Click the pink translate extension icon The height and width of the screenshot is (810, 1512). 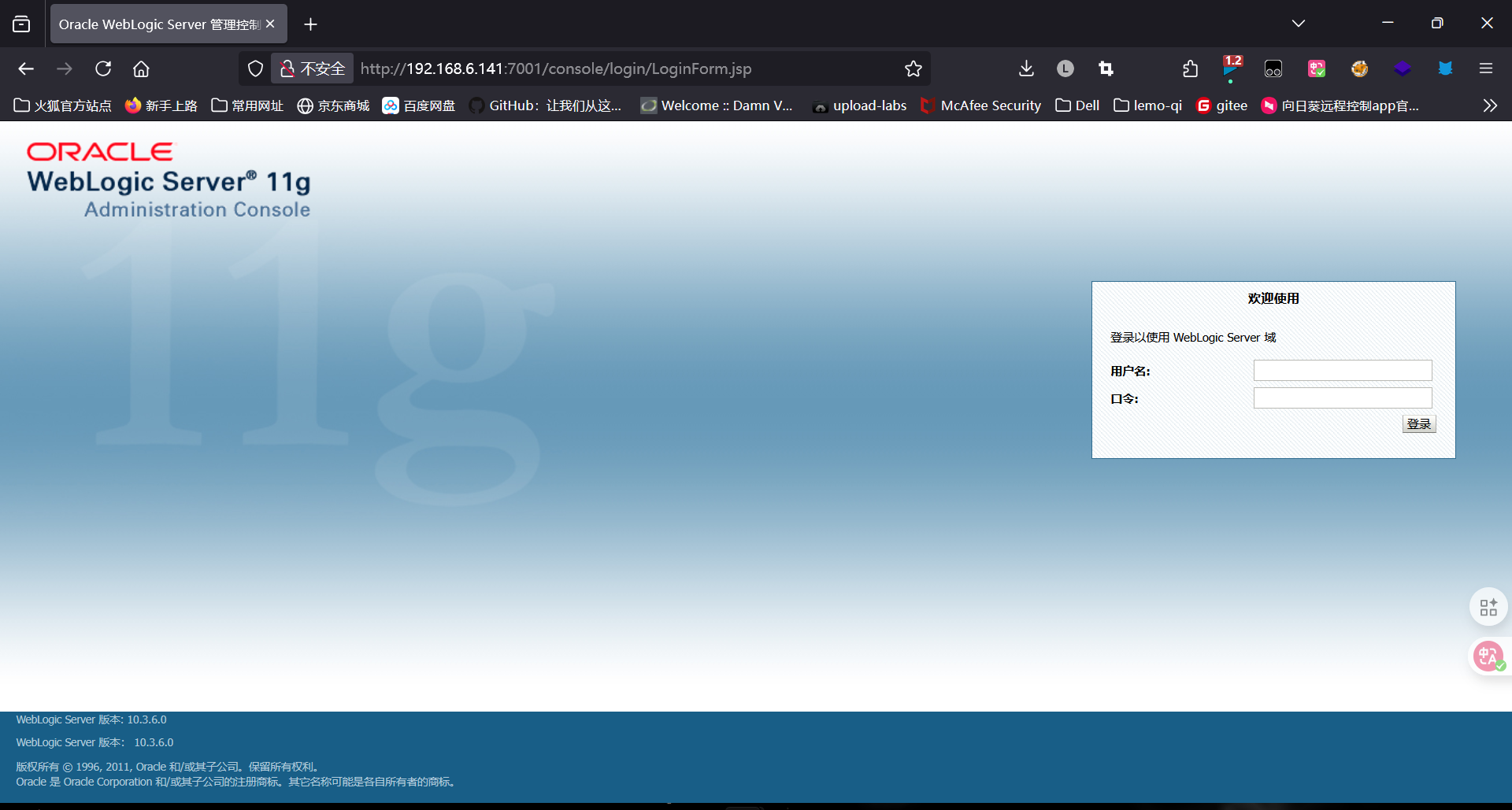[1317, 68]
